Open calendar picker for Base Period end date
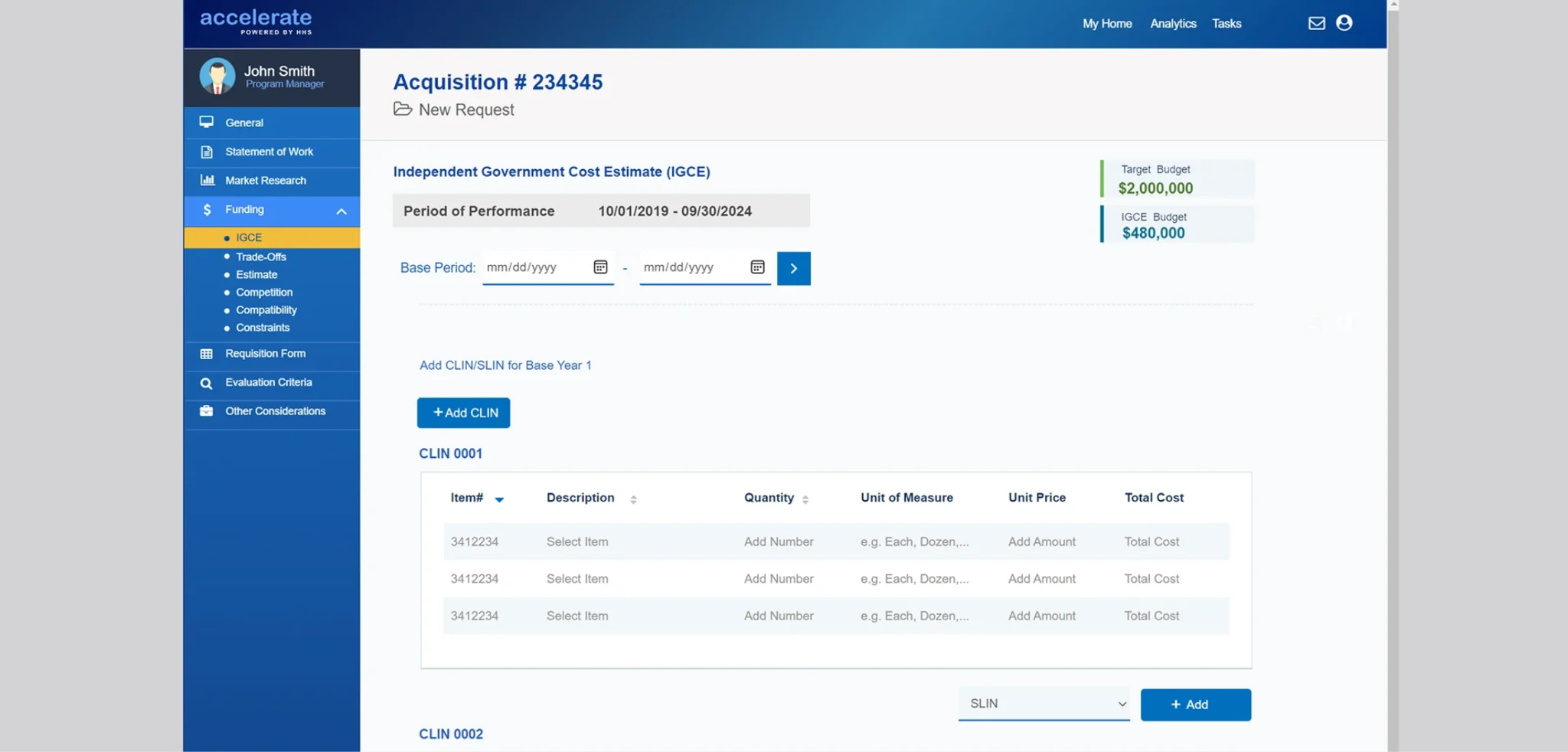The width and height of the screenshot is (1568, 752). pos(757,267)
